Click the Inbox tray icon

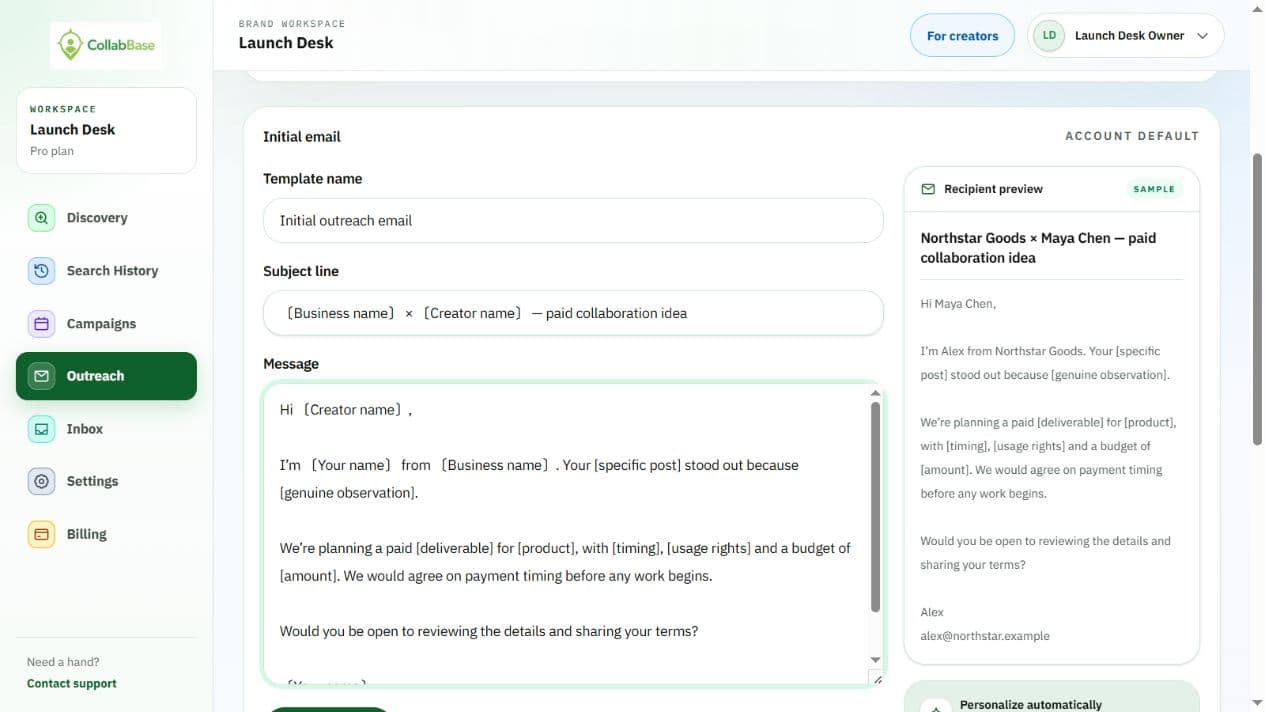click(x=41, y=429)
